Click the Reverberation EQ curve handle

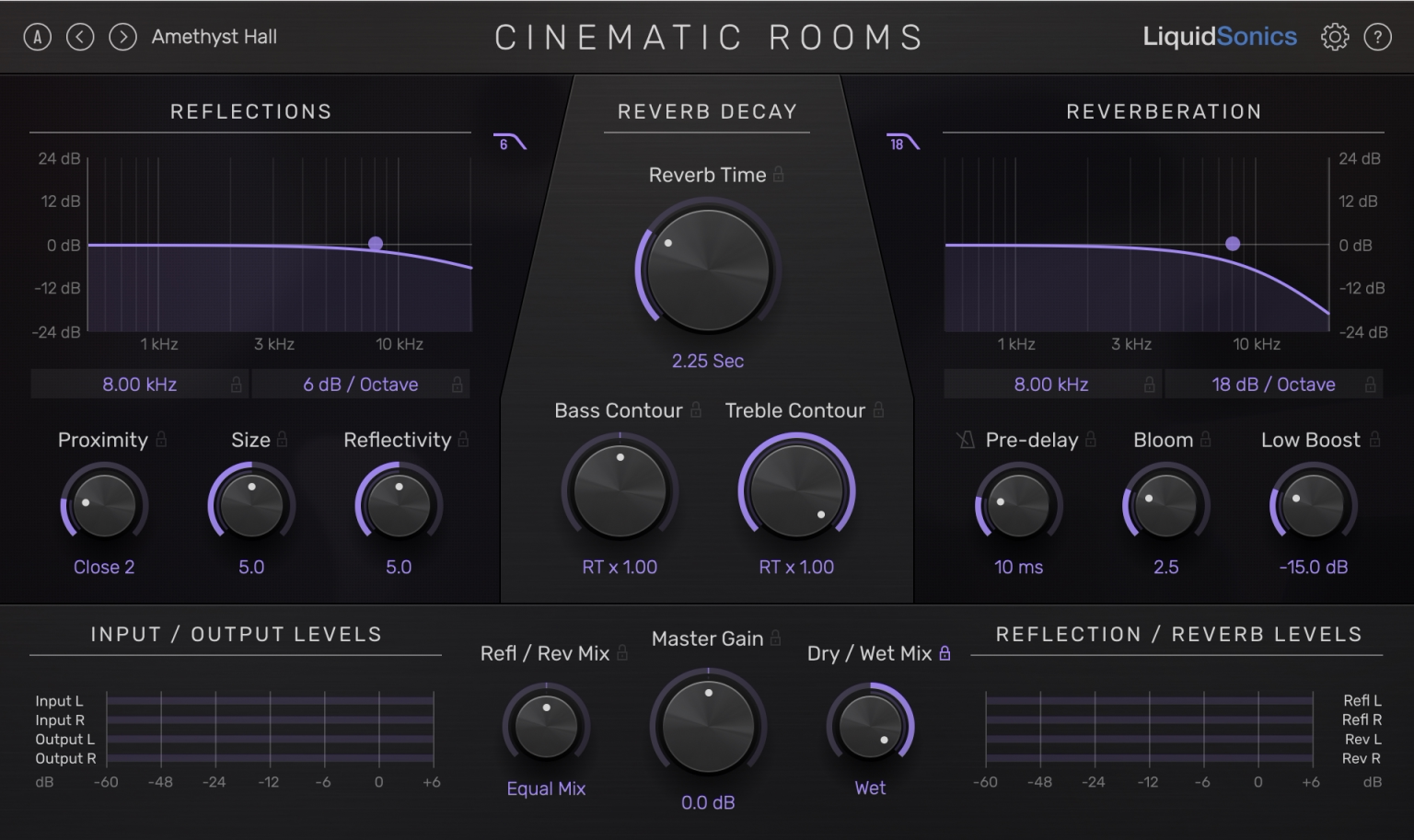[1233, 244]
